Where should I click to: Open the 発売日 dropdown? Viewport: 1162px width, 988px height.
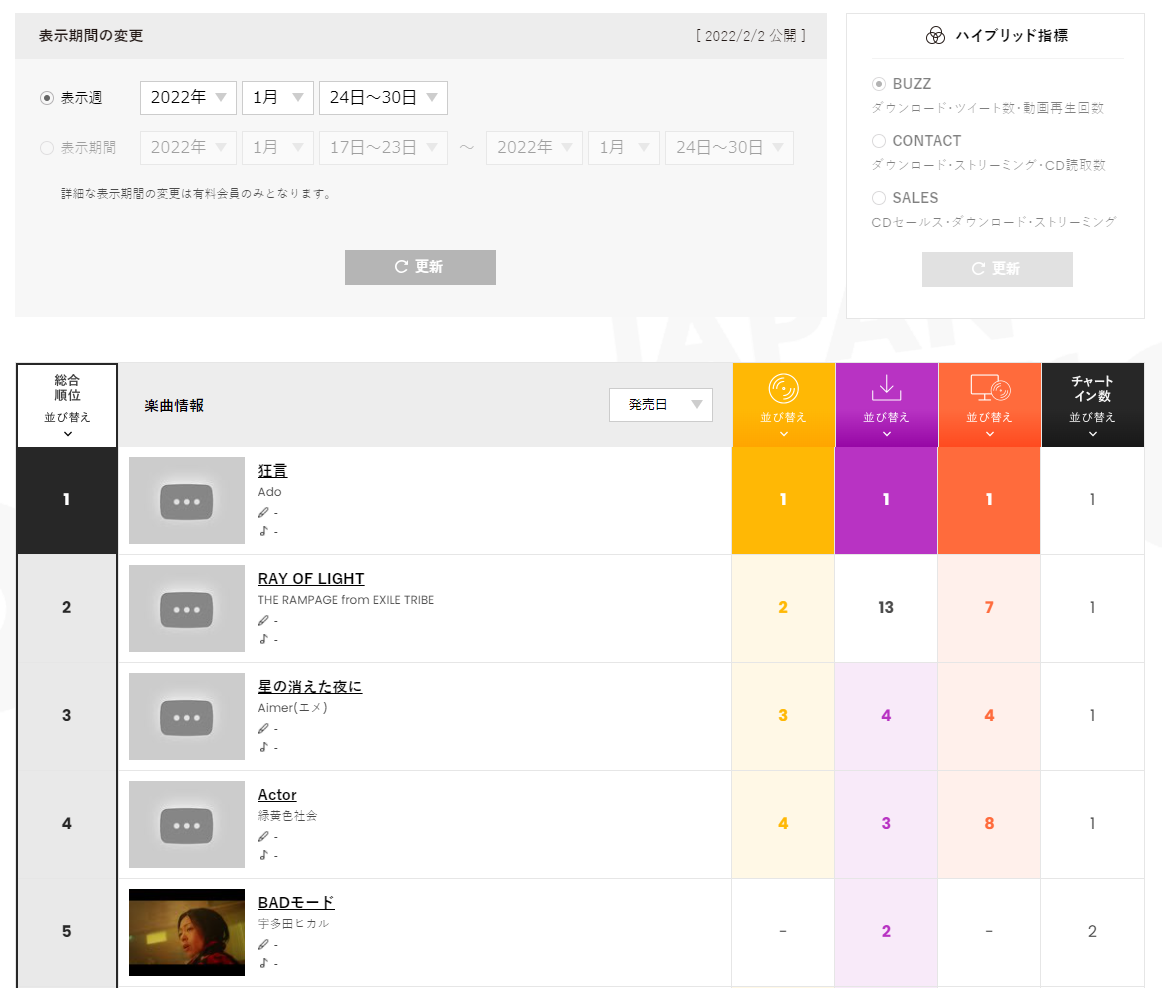click(x=661, y=405)
